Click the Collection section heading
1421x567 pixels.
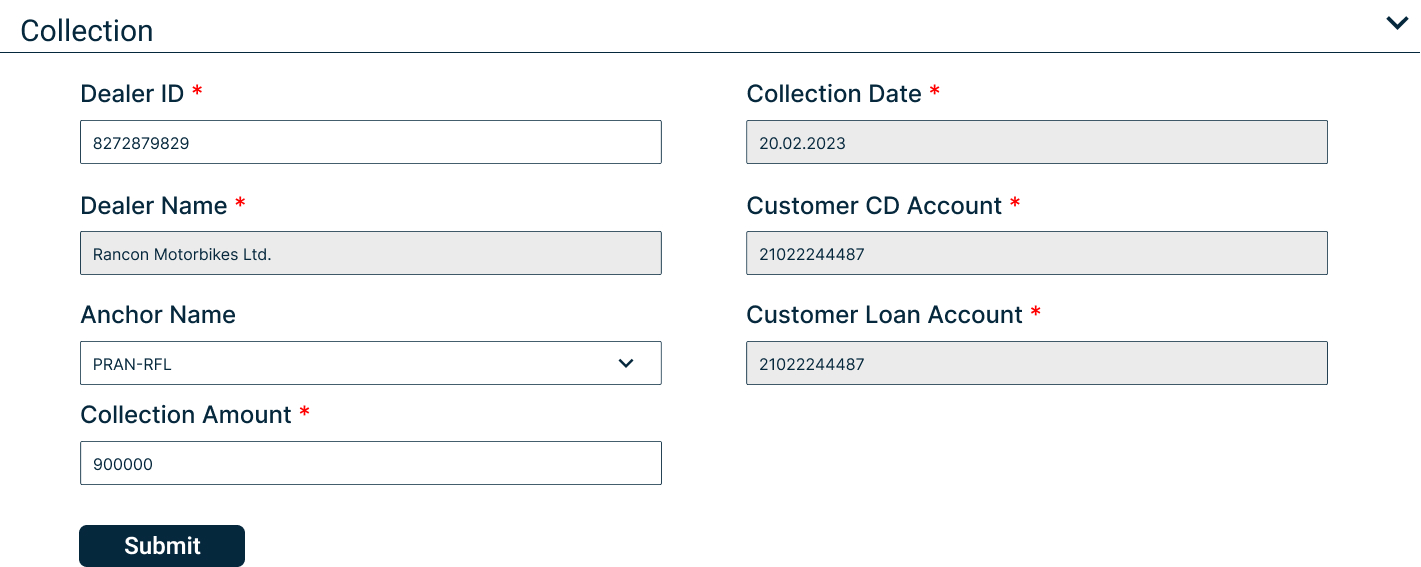point(87,30)
